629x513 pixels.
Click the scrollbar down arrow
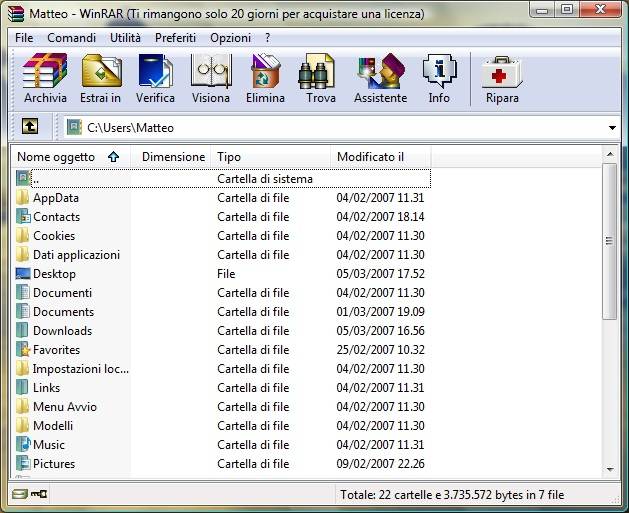coord(610,469)
